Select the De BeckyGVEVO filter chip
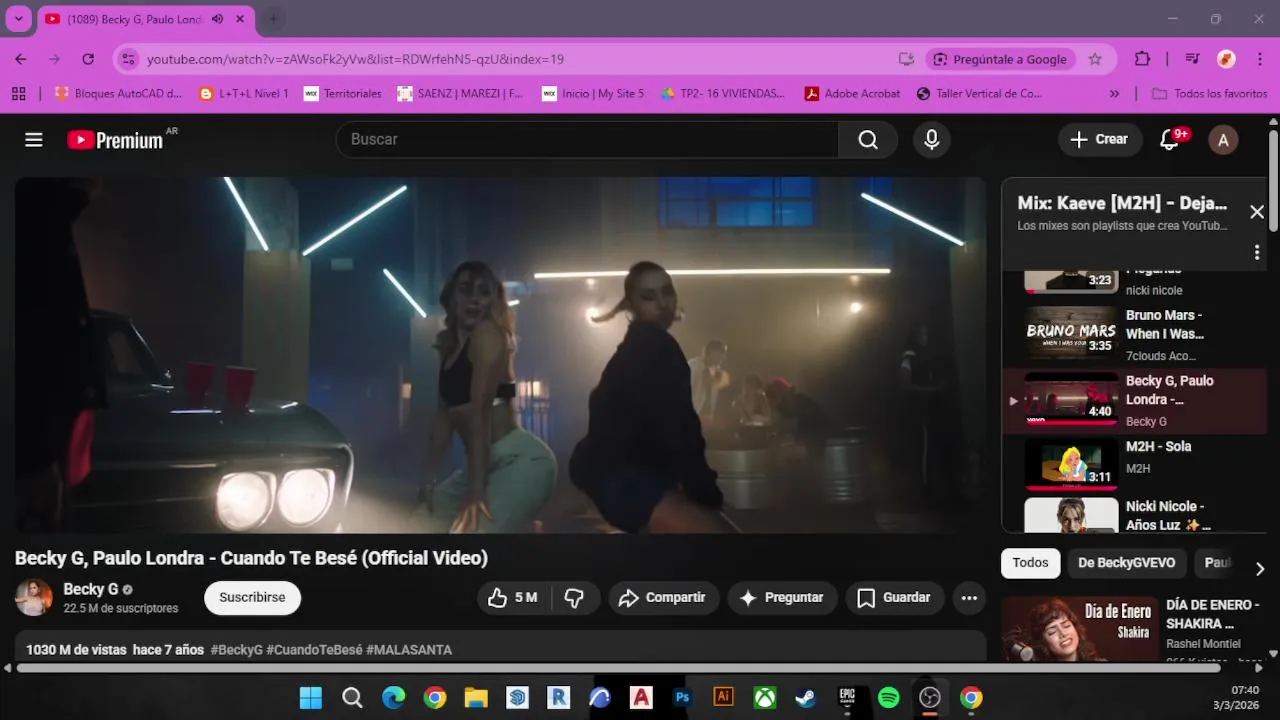Viewport: 1280px width, 720px height. (1126, 563)
